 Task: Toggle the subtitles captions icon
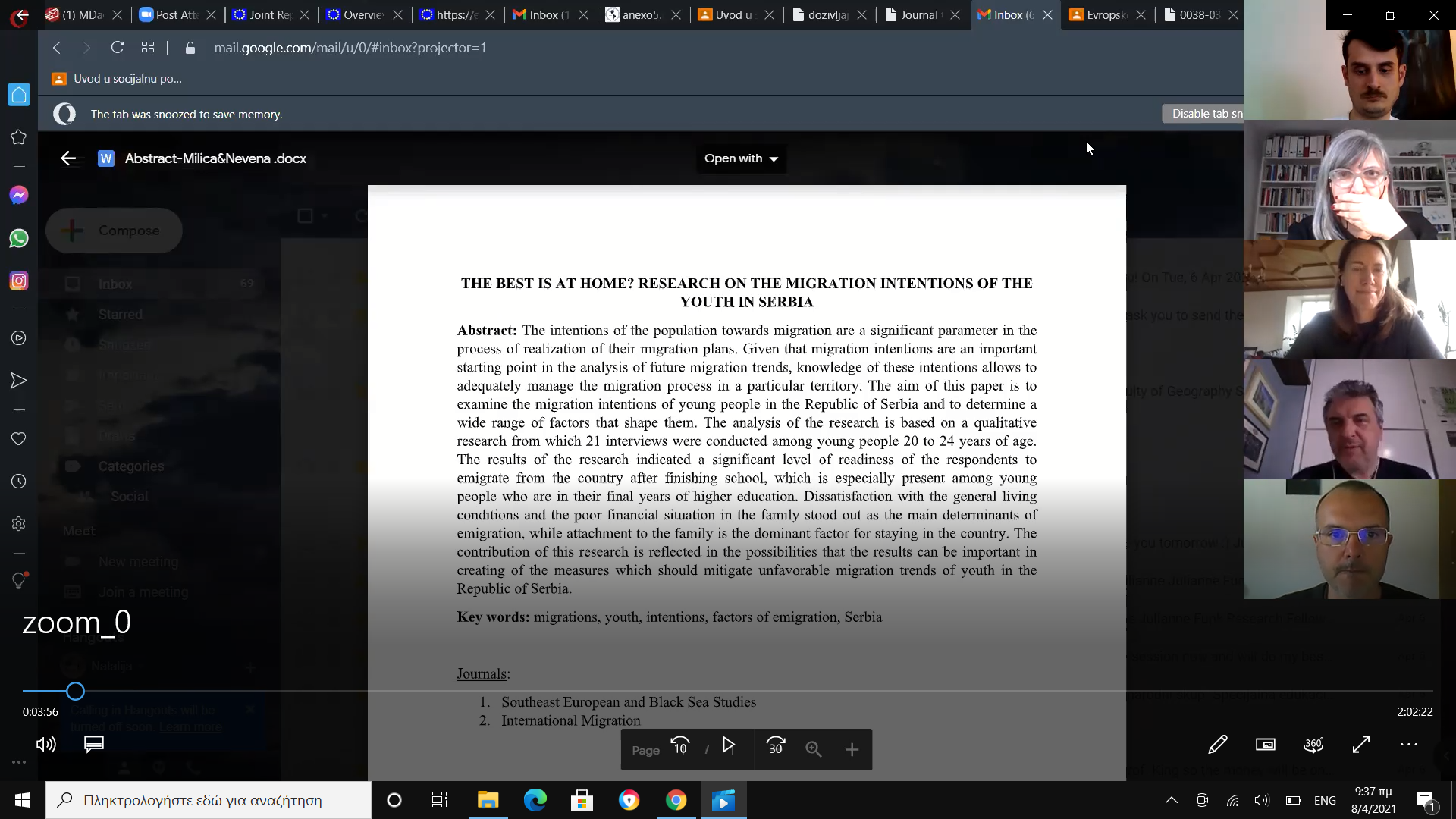(x=94, y=745)
